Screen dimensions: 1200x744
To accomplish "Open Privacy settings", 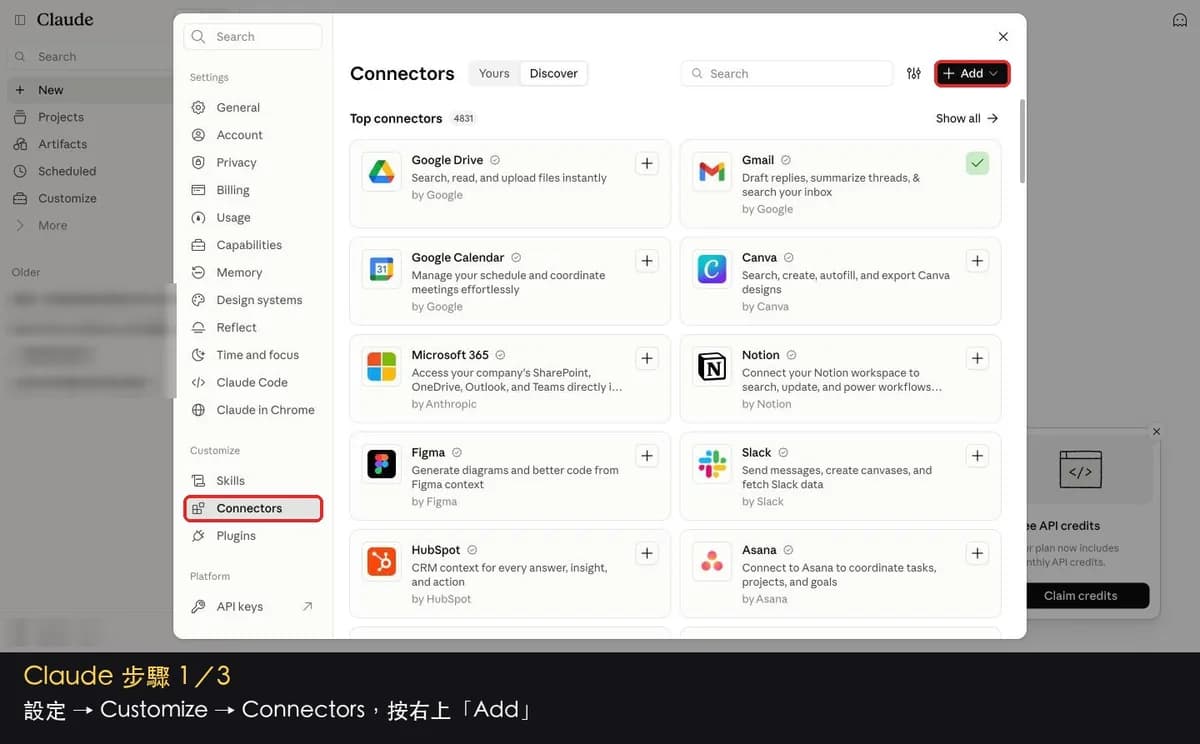I will pyautogui.click(x=253, y=162).
